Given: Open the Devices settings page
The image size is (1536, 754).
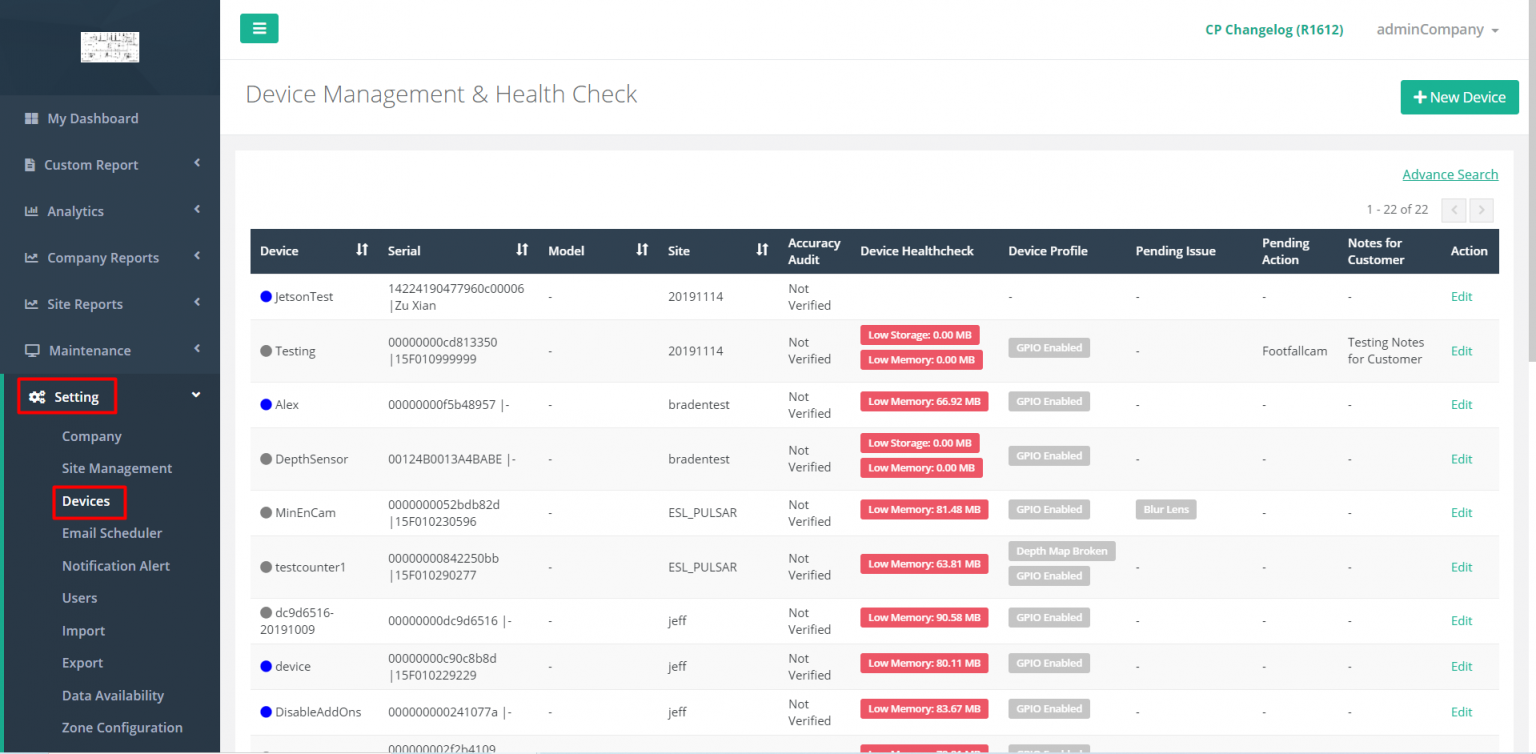Looking at the screenshot, I should coord(85,500).
